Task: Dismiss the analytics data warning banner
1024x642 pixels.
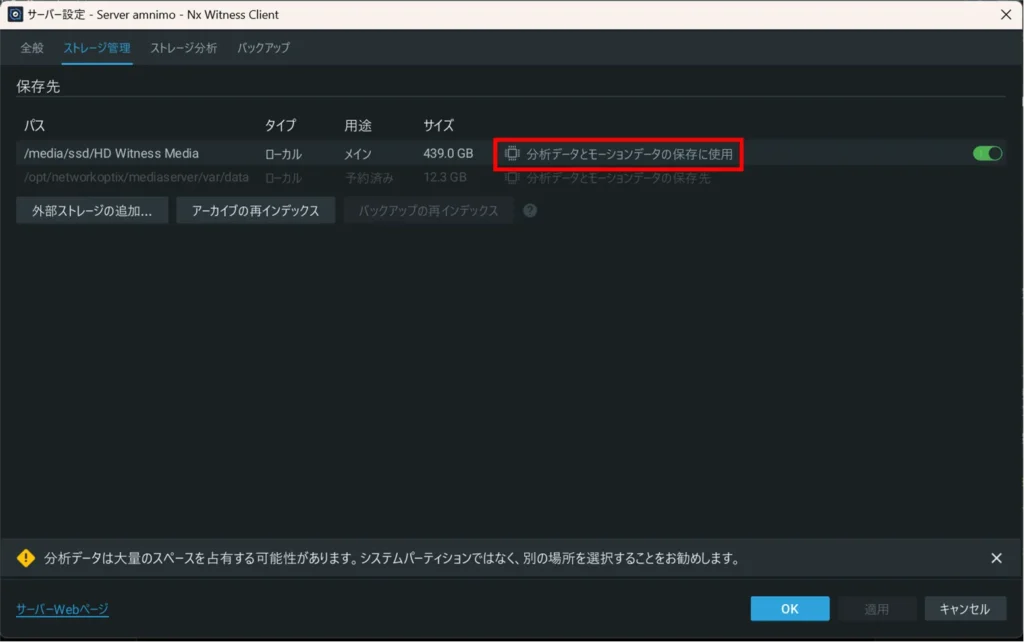Action: click(996, 559)
